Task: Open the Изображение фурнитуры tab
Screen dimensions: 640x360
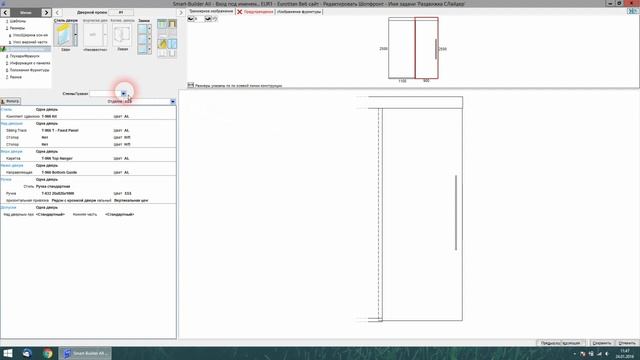Action: [299, 12]
